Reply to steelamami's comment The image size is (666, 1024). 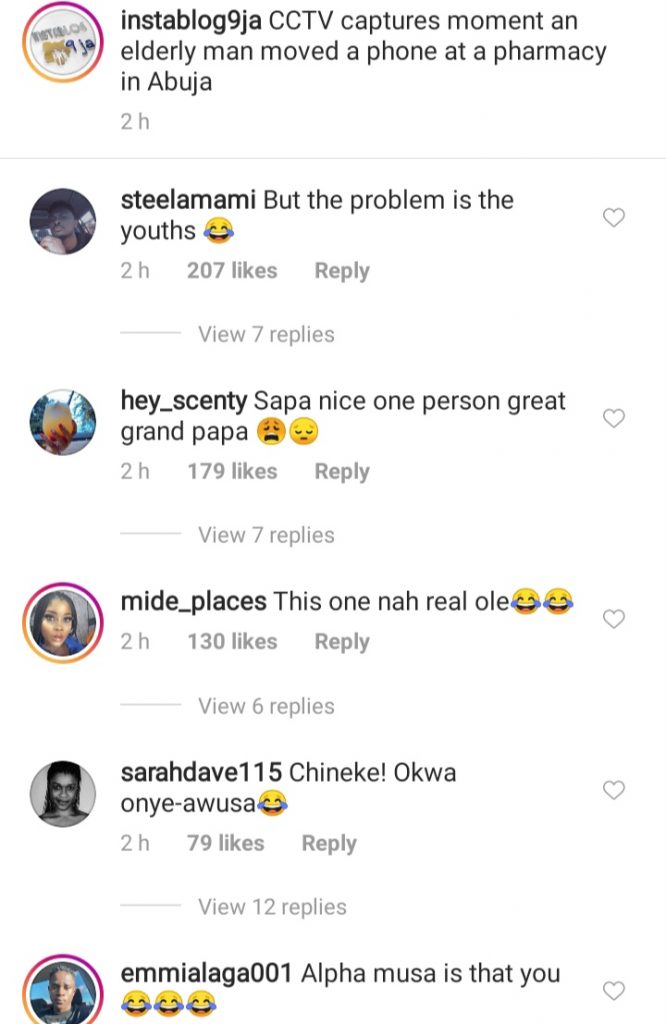(x=342, y=270)
